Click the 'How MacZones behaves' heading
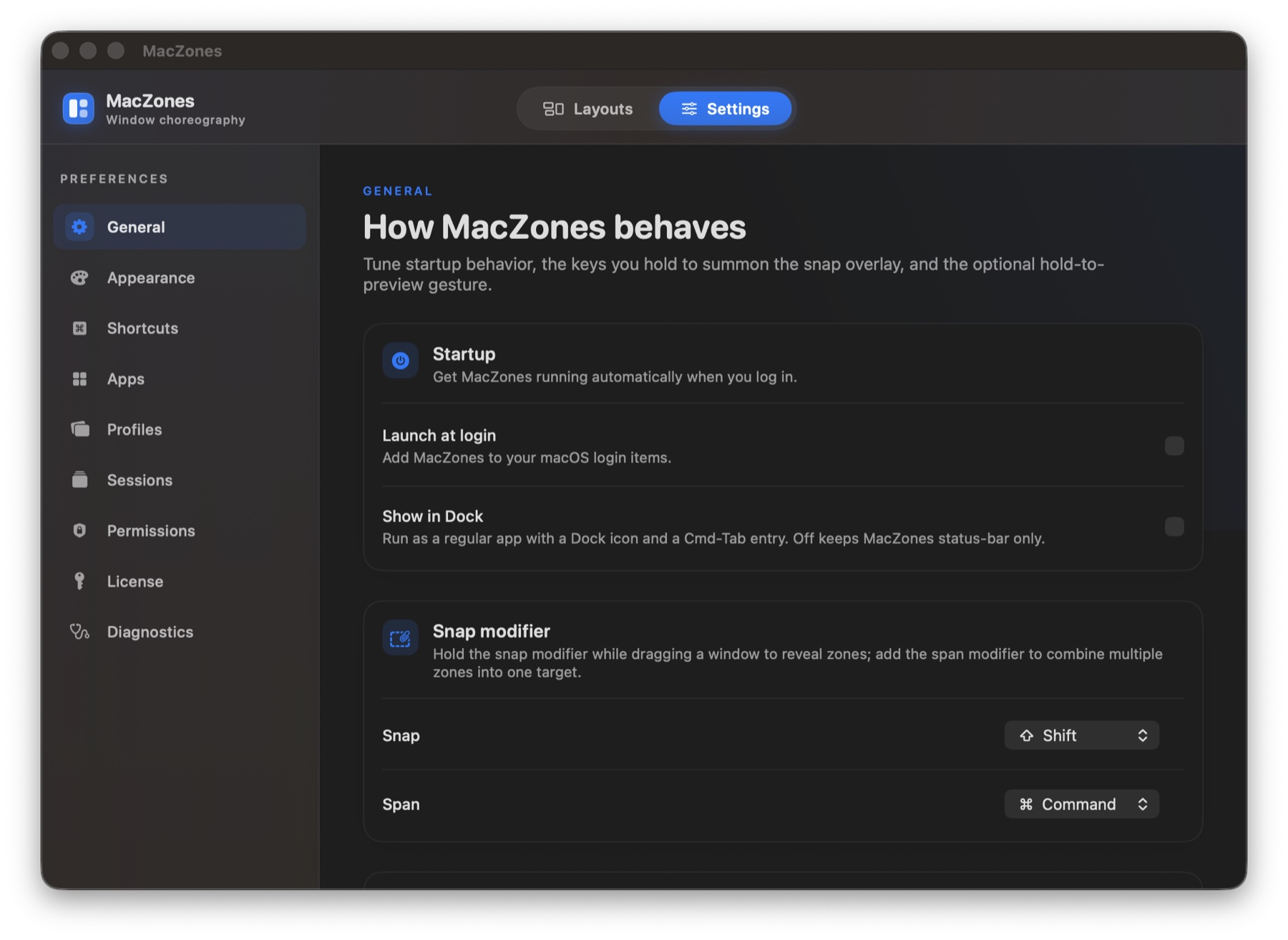The image size is (1288, 940). point(554,227)
